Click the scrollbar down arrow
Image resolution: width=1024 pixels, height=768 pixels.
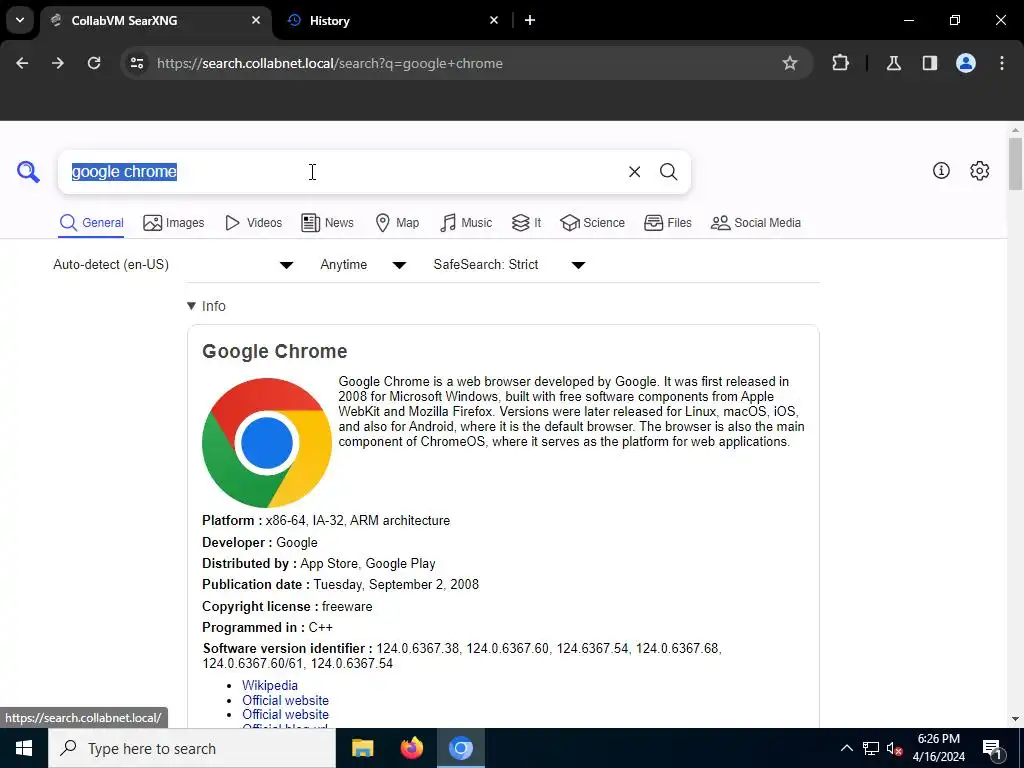click(1015, 719)
